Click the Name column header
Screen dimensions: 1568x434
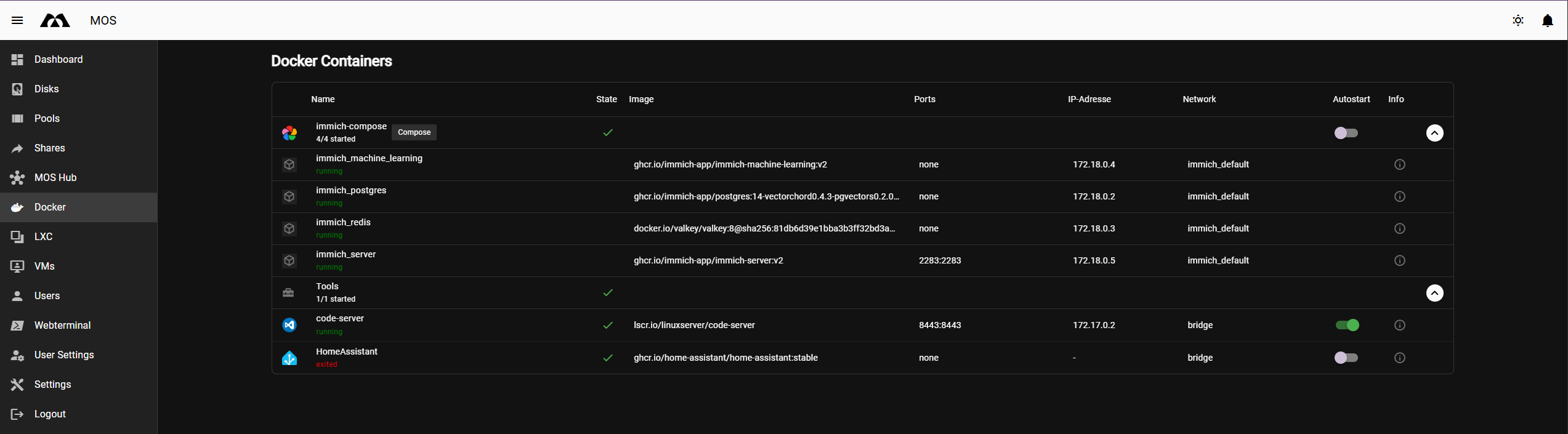323,99
